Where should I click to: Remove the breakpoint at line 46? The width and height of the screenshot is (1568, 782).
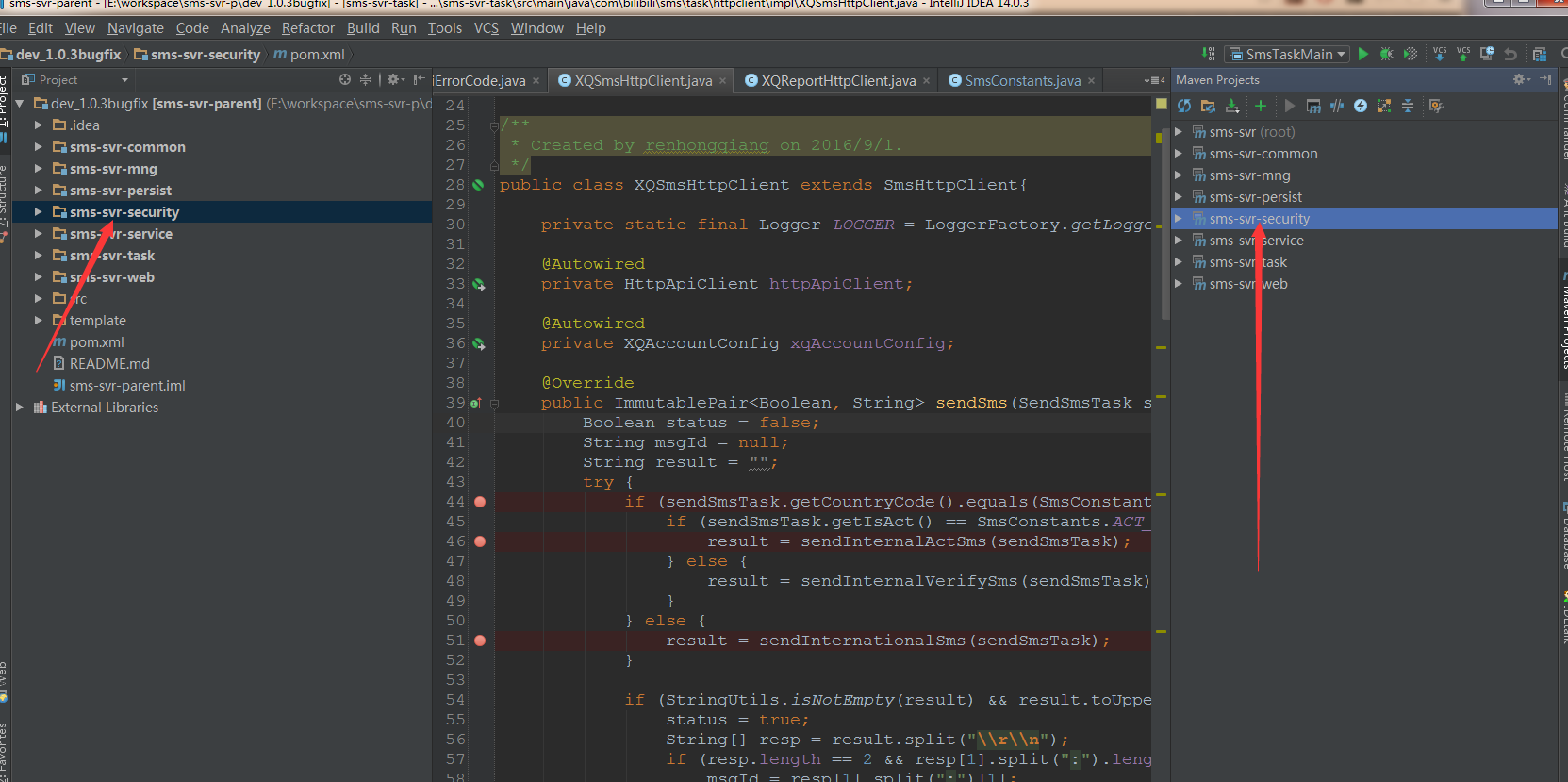pyautogui.click(x=480, y=541)
